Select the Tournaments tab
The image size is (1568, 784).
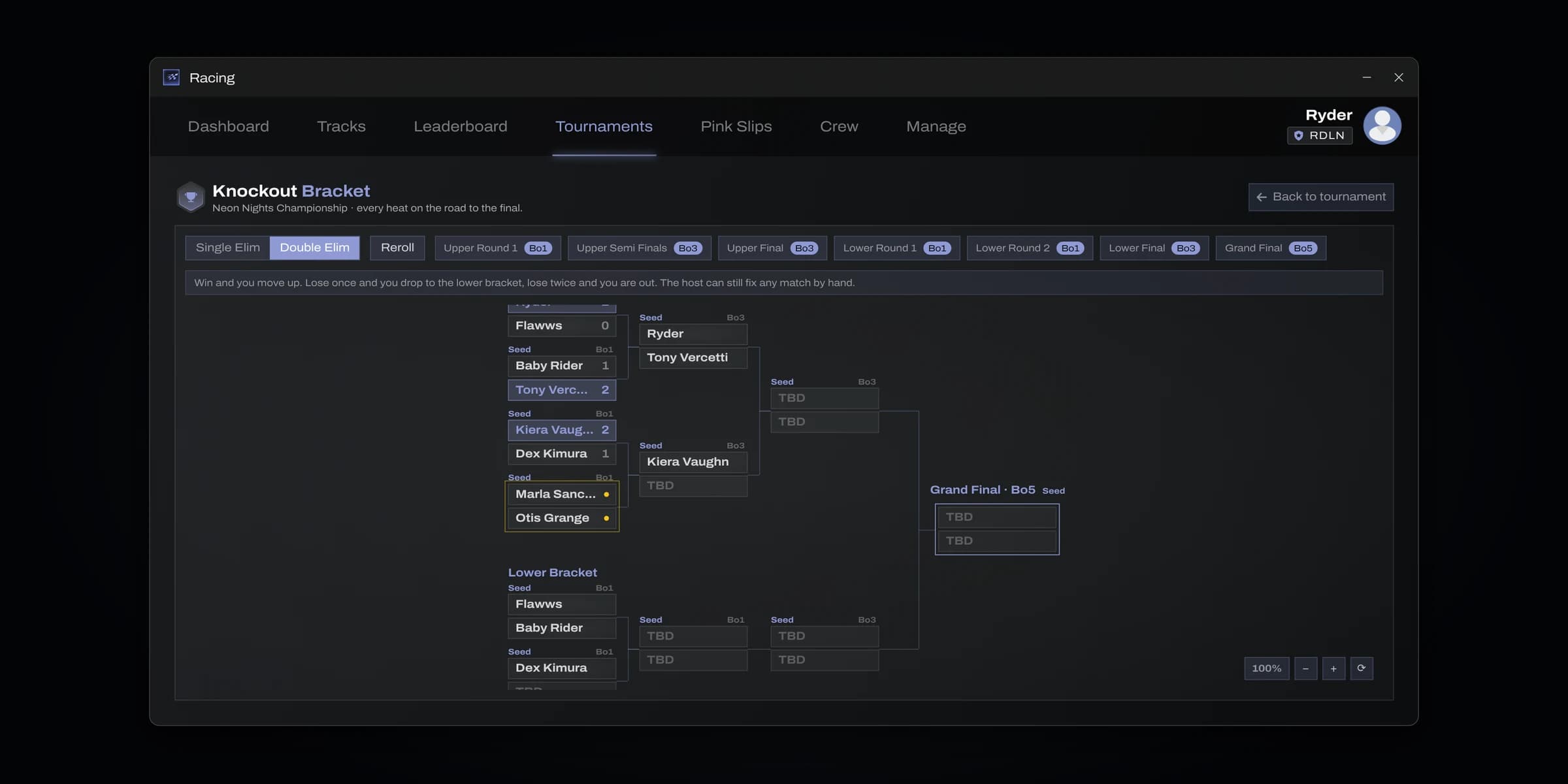(x=604, y=126)
